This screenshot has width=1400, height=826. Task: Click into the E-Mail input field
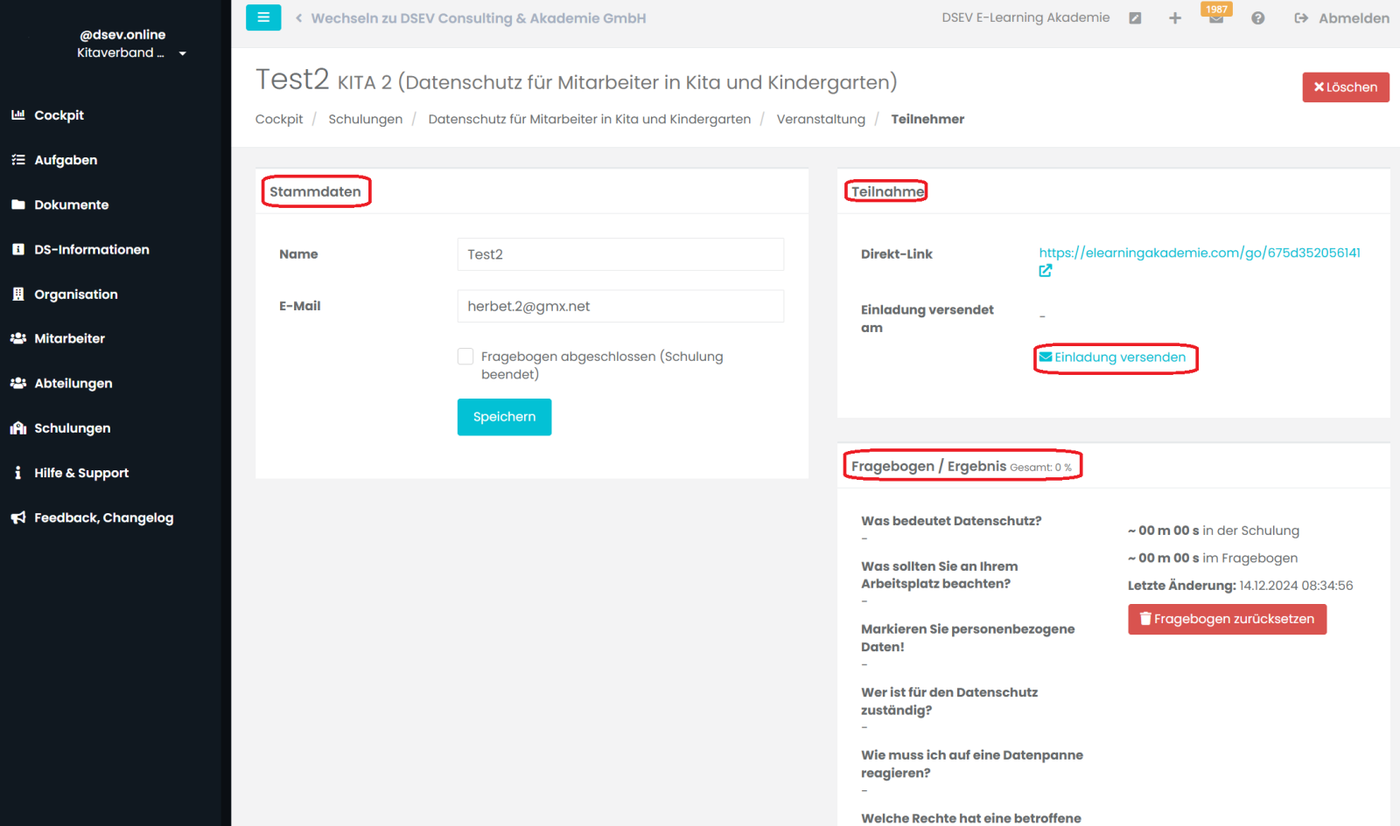click(x=620, y=306)
